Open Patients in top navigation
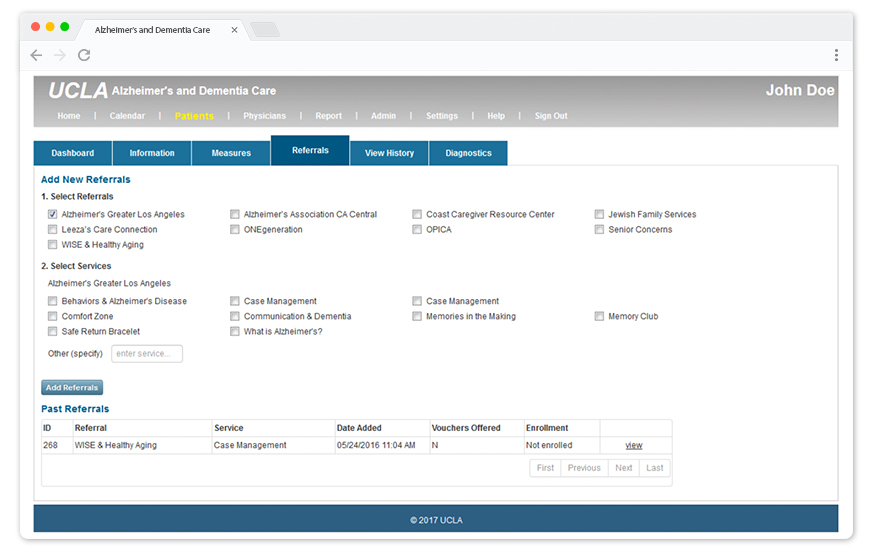This screenshot has height=557, width=872. point(194,116)
